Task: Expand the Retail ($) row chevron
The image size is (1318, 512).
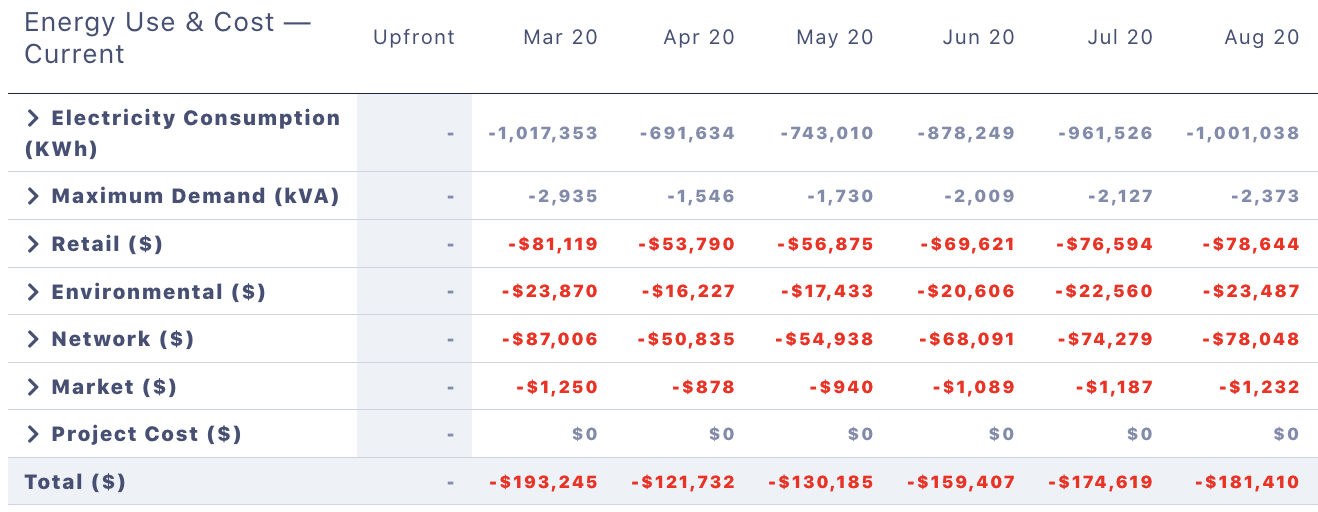Action: tap(33, 244)
